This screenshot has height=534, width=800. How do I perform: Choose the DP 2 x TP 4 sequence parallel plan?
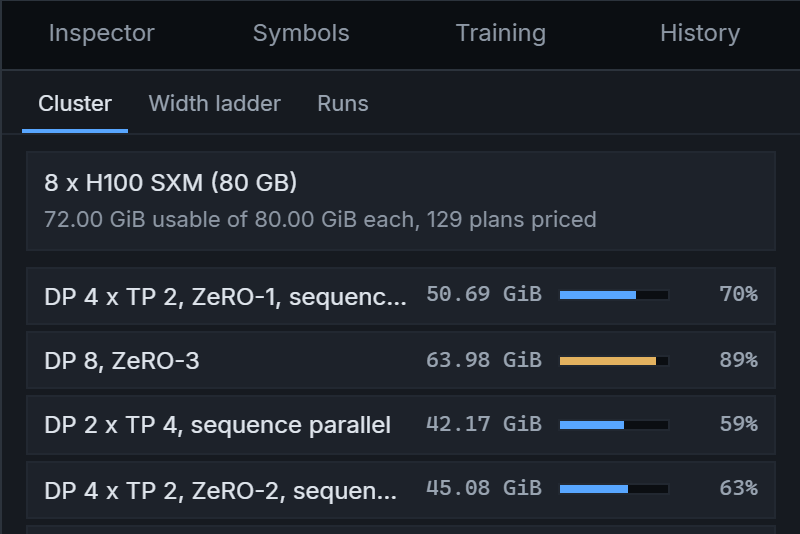click(401, 425)
